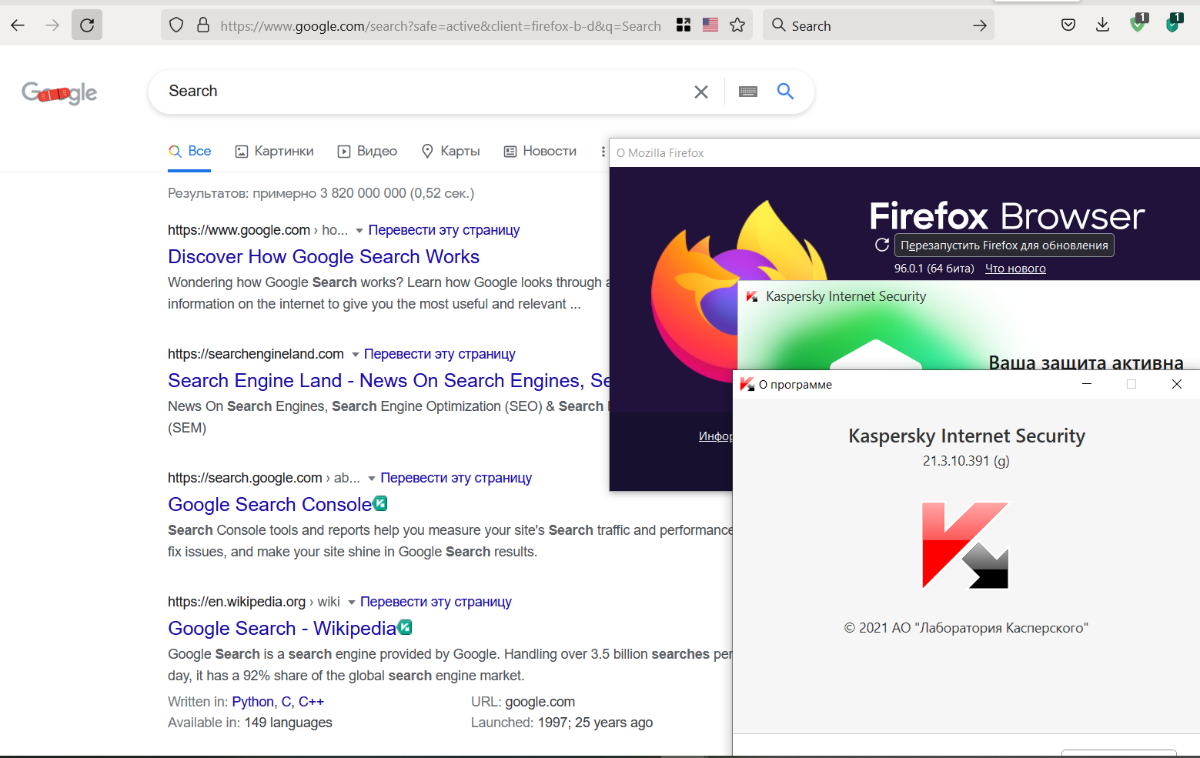This screenshot has height=758, width=1200.
Task: Click 'Перевести эту страницу' for search.google.com result
Action: pos(456,478)
